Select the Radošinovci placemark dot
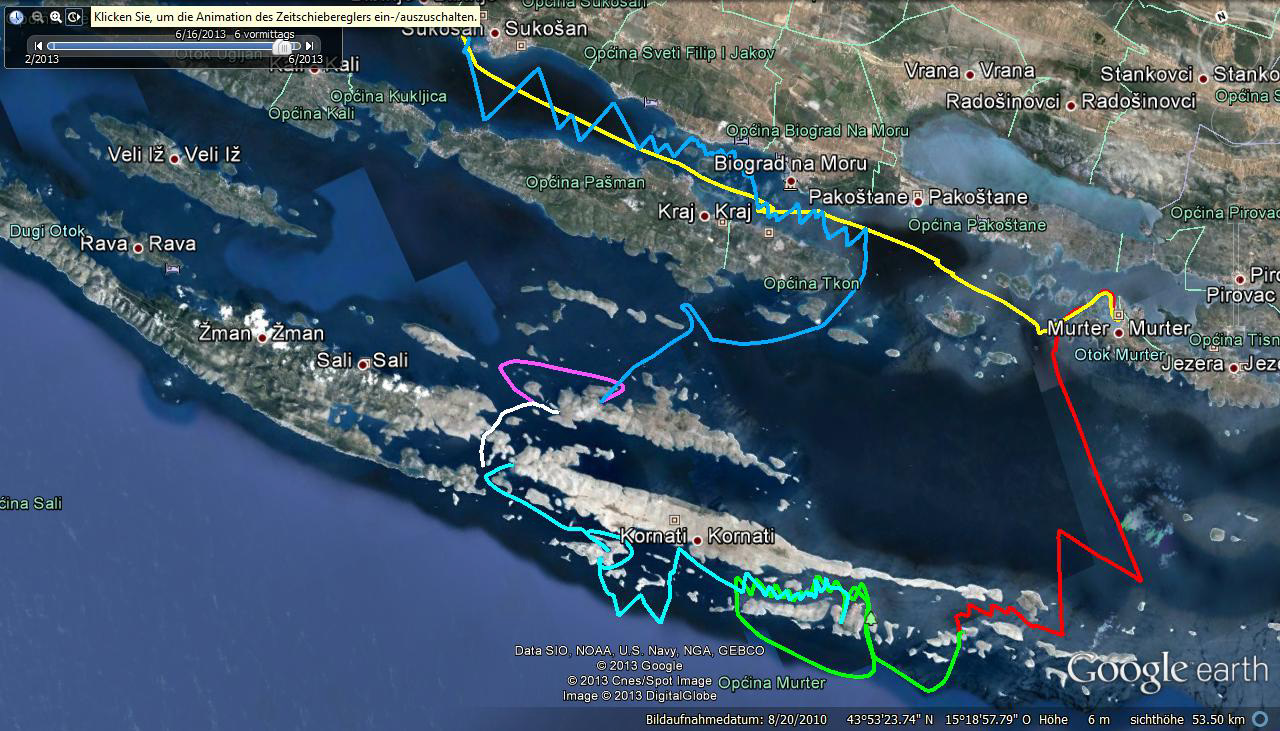The width and height of the screenshot is (1280, 731). [1070, 103]
